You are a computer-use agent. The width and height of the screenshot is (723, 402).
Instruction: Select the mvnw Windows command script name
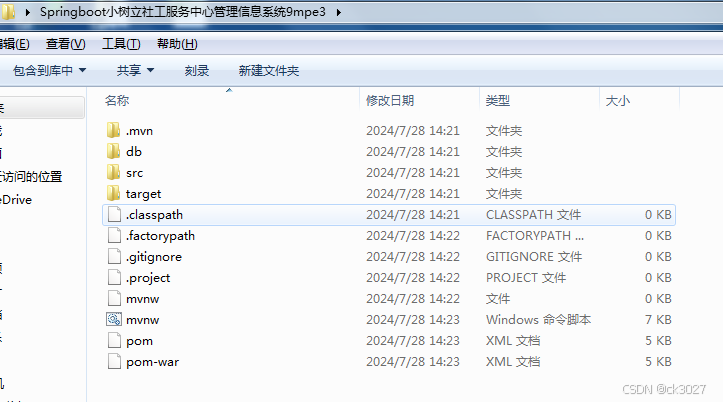(x=142, y=320)
